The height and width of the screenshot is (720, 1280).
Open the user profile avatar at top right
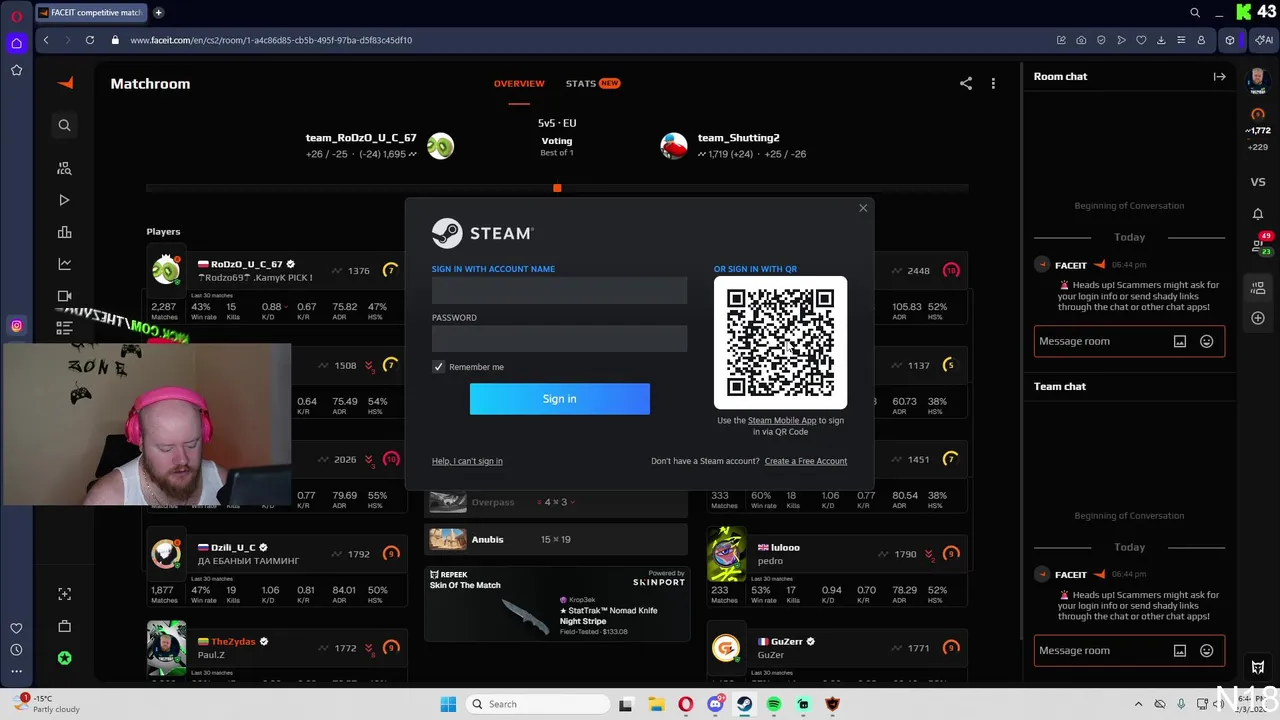click(1258, 80)
